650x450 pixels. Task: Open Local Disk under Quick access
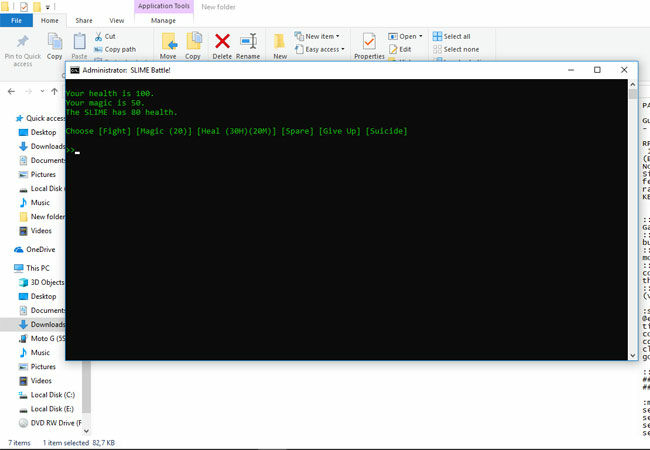pos(41,189)
